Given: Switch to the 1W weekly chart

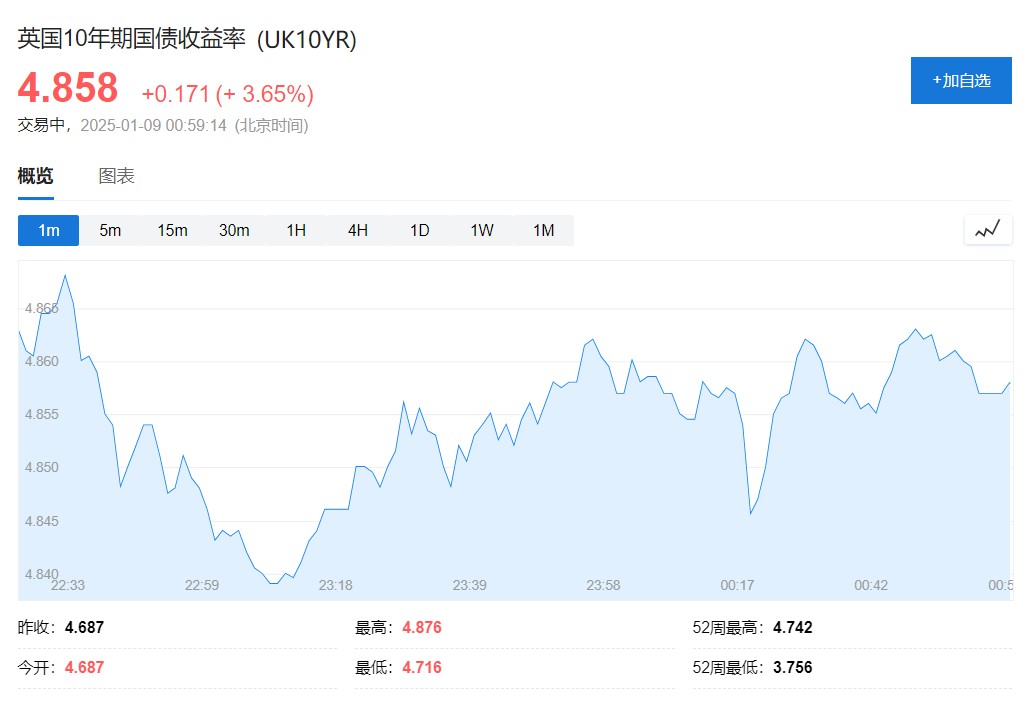Looking at the screenshot, I should click(482, 231).
